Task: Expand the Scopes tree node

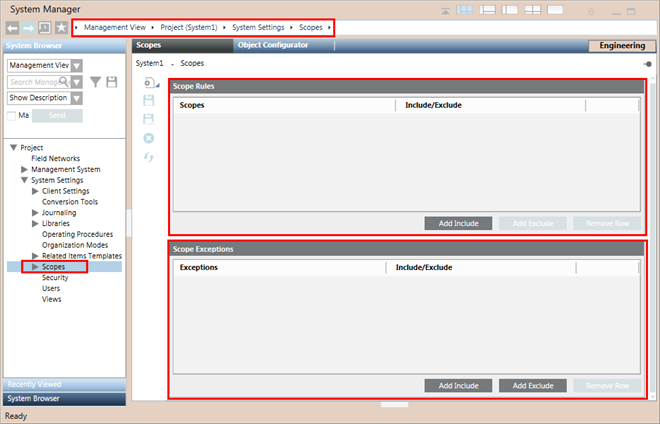Action: tap(36, 267)
